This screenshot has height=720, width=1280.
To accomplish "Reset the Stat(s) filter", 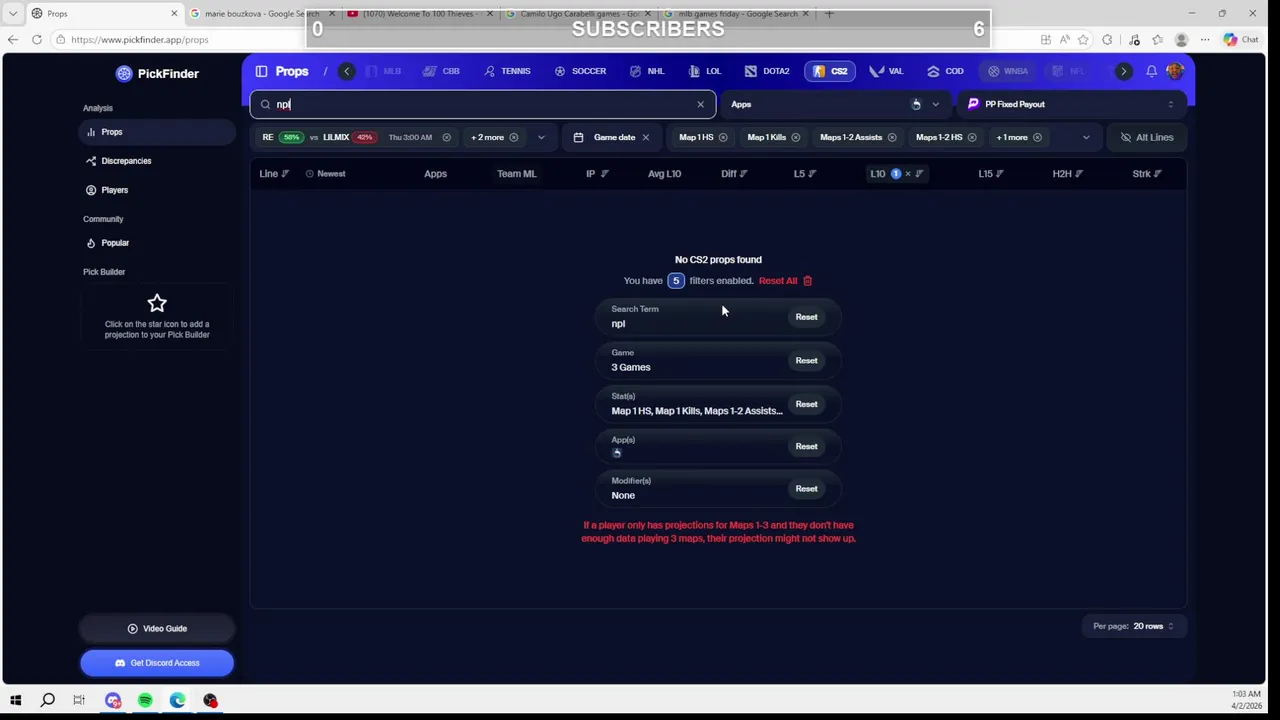I will pos(806,404).
